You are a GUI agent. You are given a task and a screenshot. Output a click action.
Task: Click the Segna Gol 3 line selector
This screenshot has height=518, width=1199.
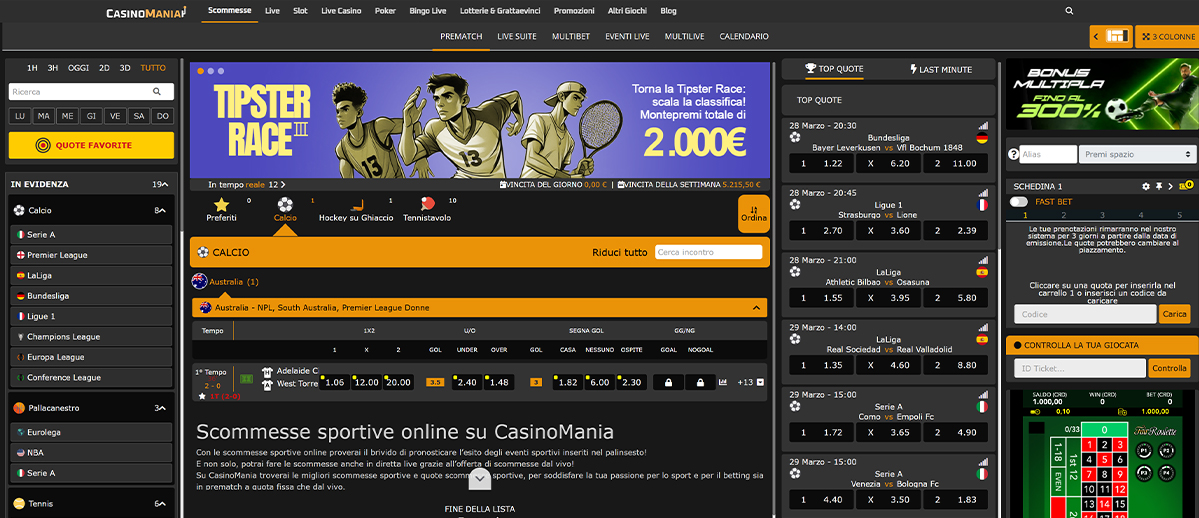(536, 382)
